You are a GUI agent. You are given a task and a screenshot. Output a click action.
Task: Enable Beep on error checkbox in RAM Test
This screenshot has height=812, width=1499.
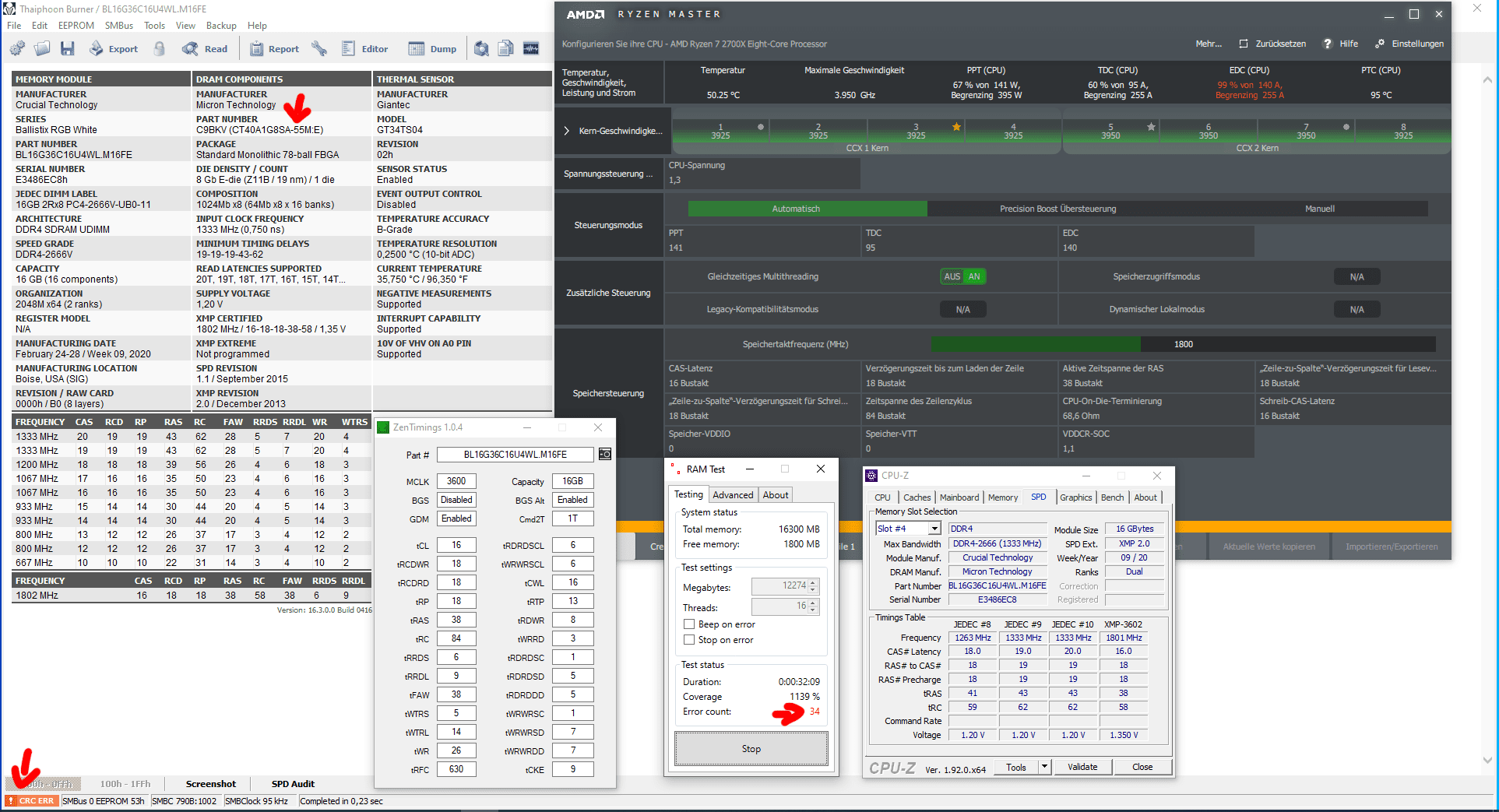click(689, 624)
